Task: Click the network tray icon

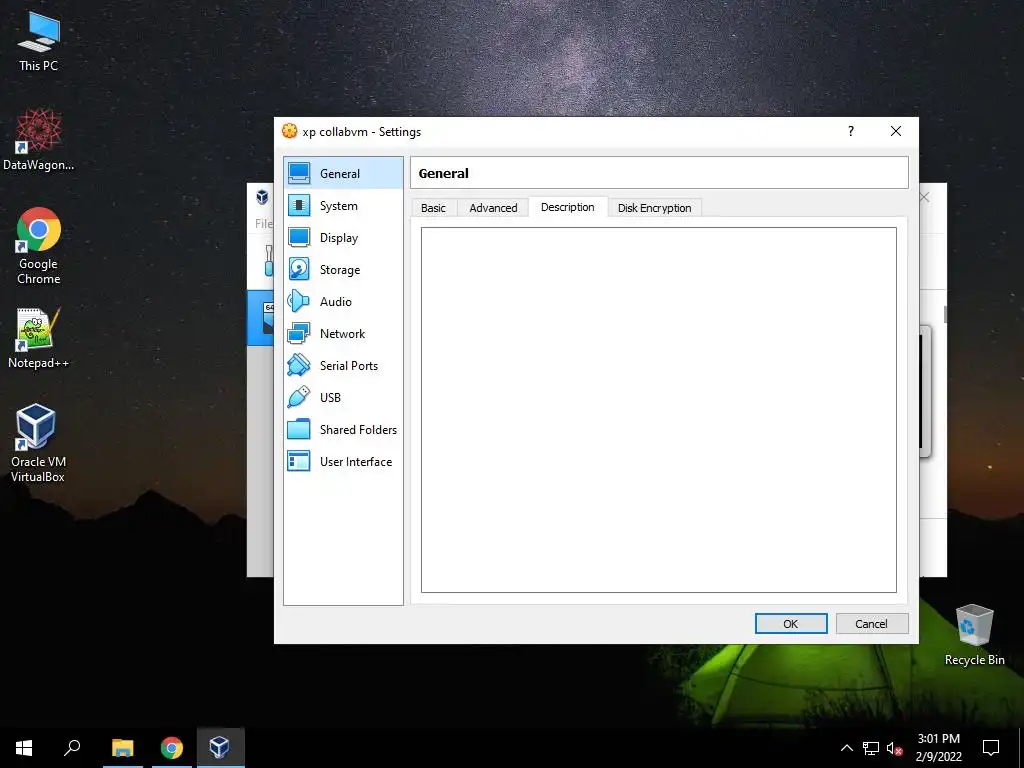Action: [871, 748]
